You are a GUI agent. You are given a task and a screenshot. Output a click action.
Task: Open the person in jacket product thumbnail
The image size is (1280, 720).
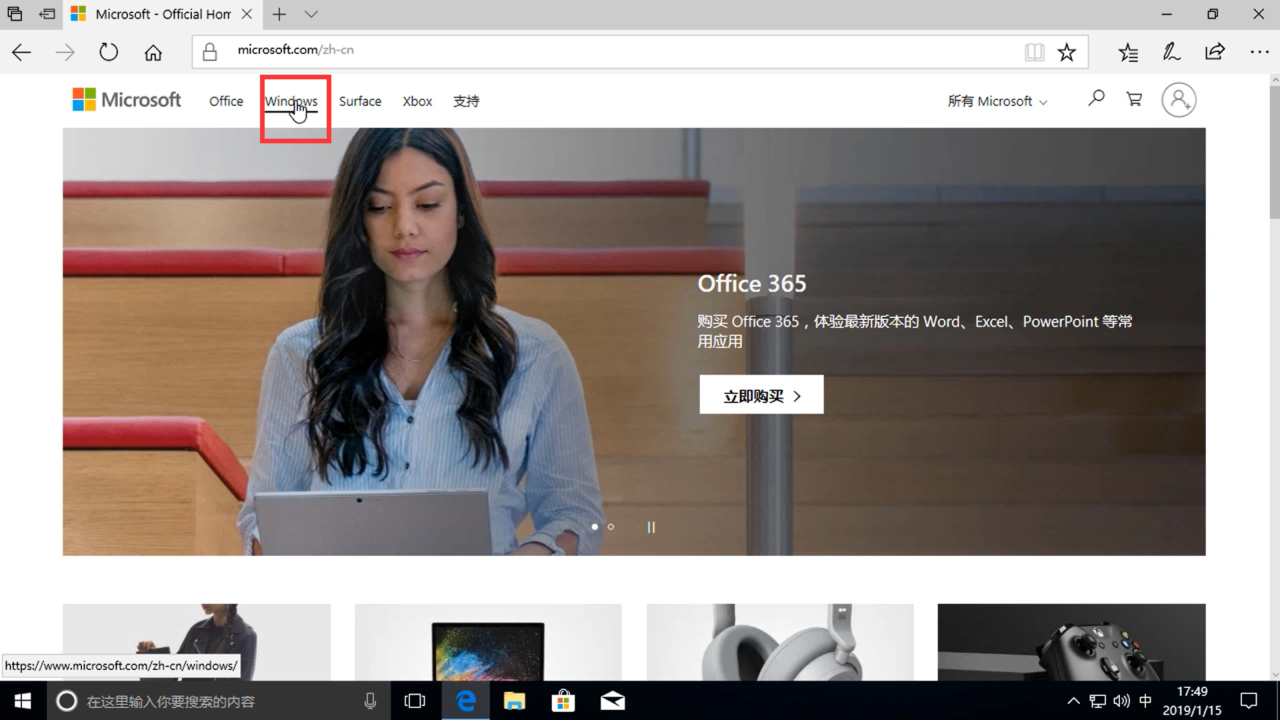(197, 642)
